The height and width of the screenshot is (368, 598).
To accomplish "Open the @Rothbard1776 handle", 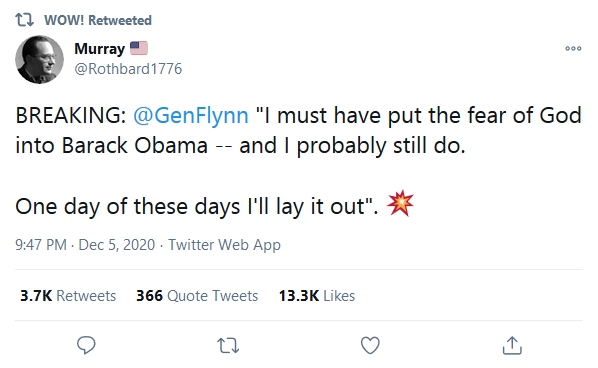I will click(x=128, y=69).
